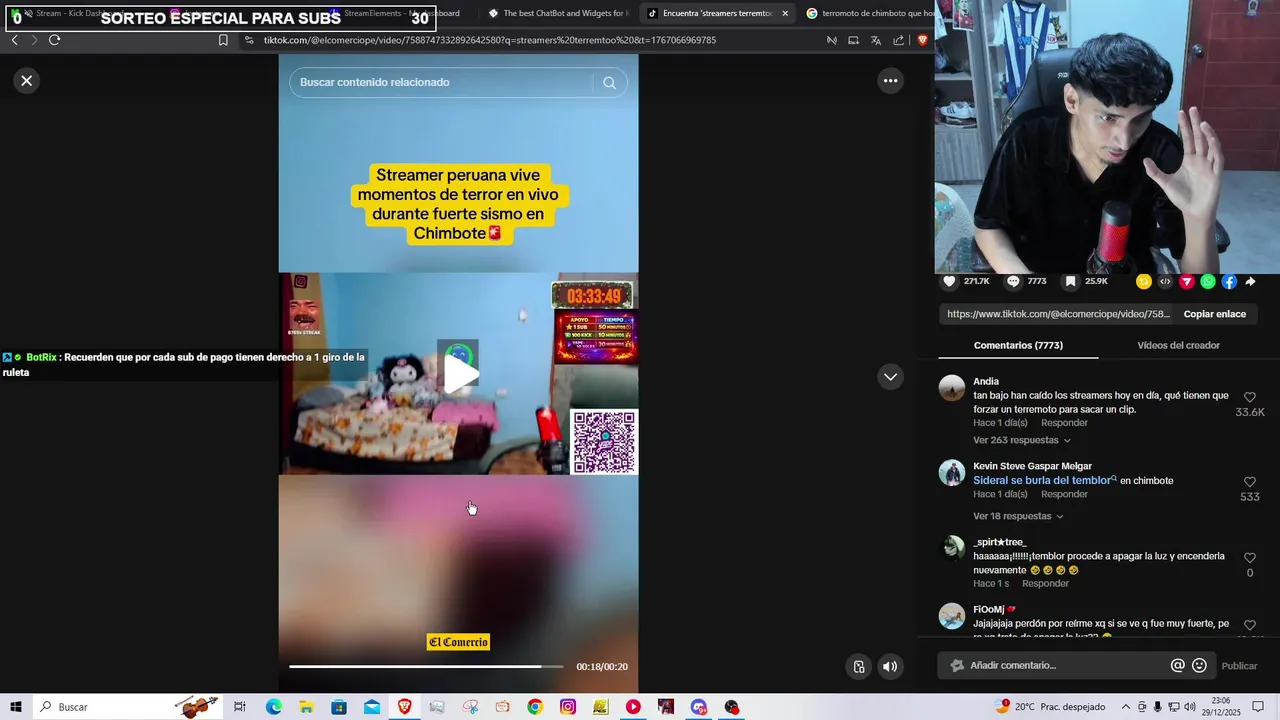Open Brave browser from taskbar
Image resolution: width=1280 pixels, height=720 pixels.
coord(404,707)
